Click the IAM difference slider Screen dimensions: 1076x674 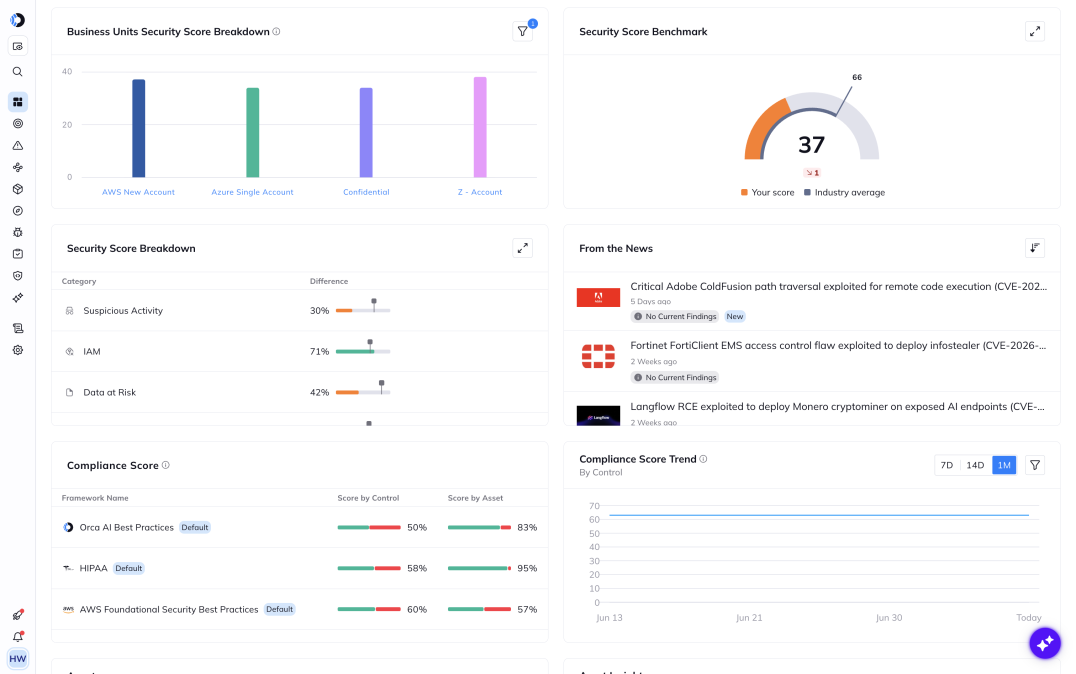point(363,349)
